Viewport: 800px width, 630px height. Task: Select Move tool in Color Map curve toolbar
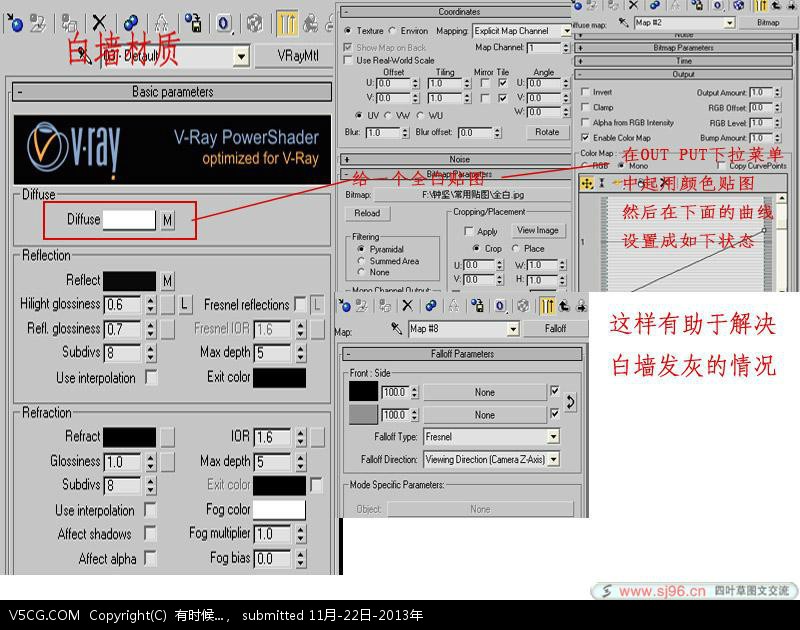coord(587,183)
